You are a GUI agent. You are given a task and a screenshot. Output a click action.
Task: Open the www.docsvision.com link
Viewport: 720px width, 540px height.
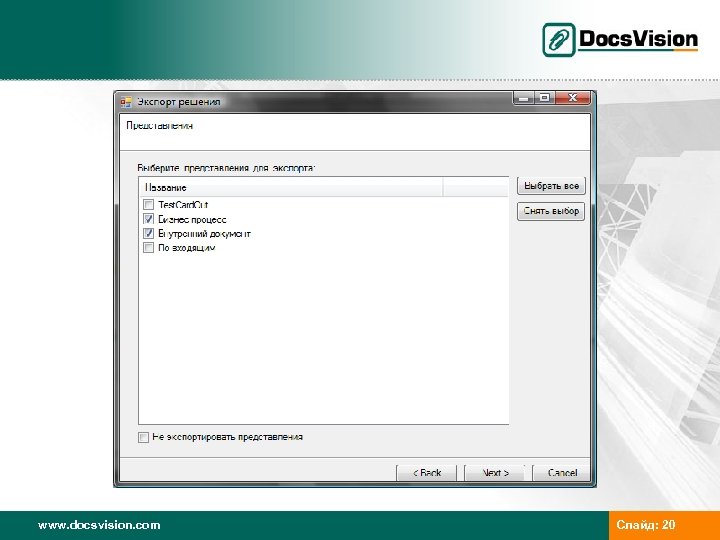tap(99, 525)
